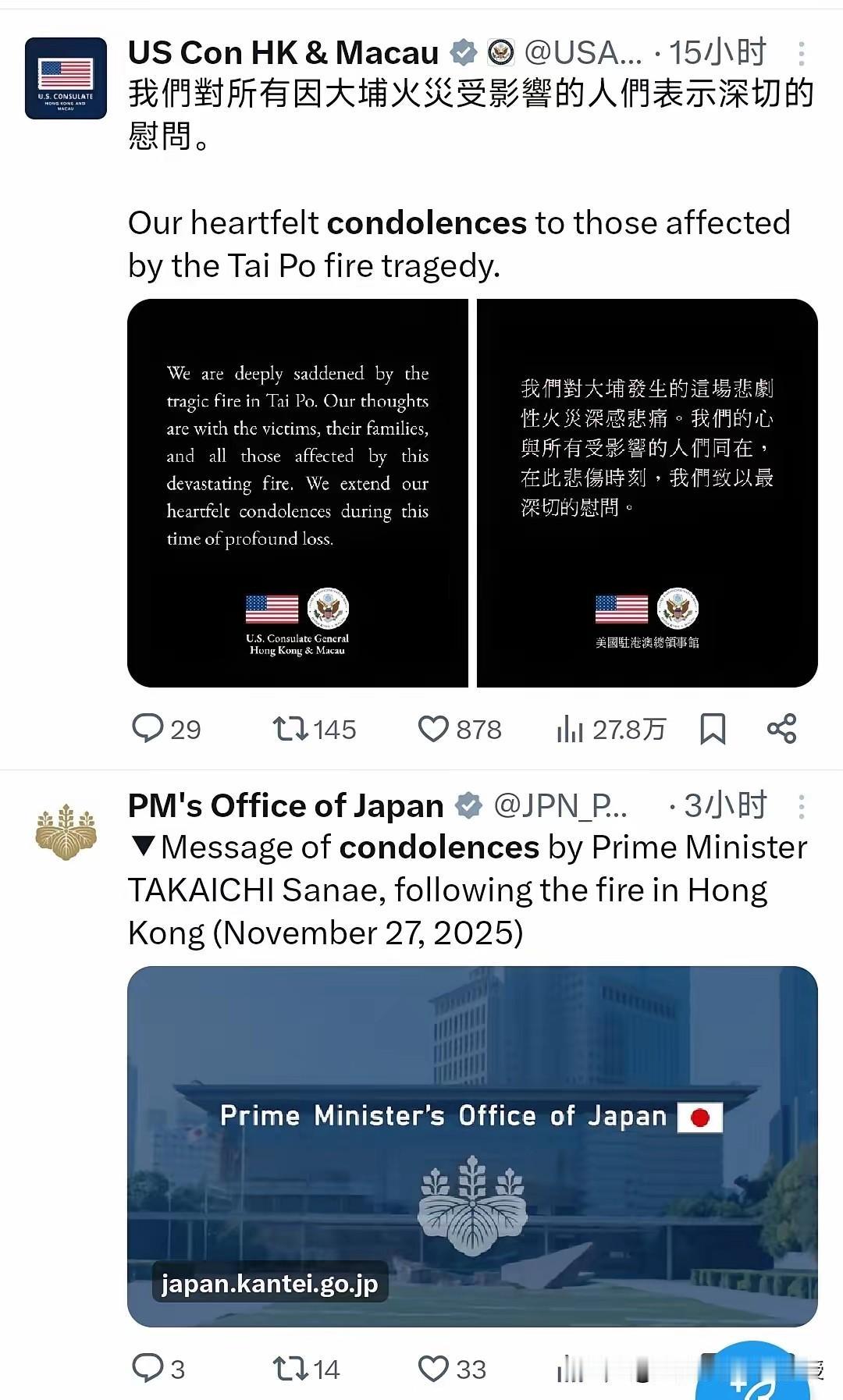Open the English condolence statement image

tap(297, 493)
